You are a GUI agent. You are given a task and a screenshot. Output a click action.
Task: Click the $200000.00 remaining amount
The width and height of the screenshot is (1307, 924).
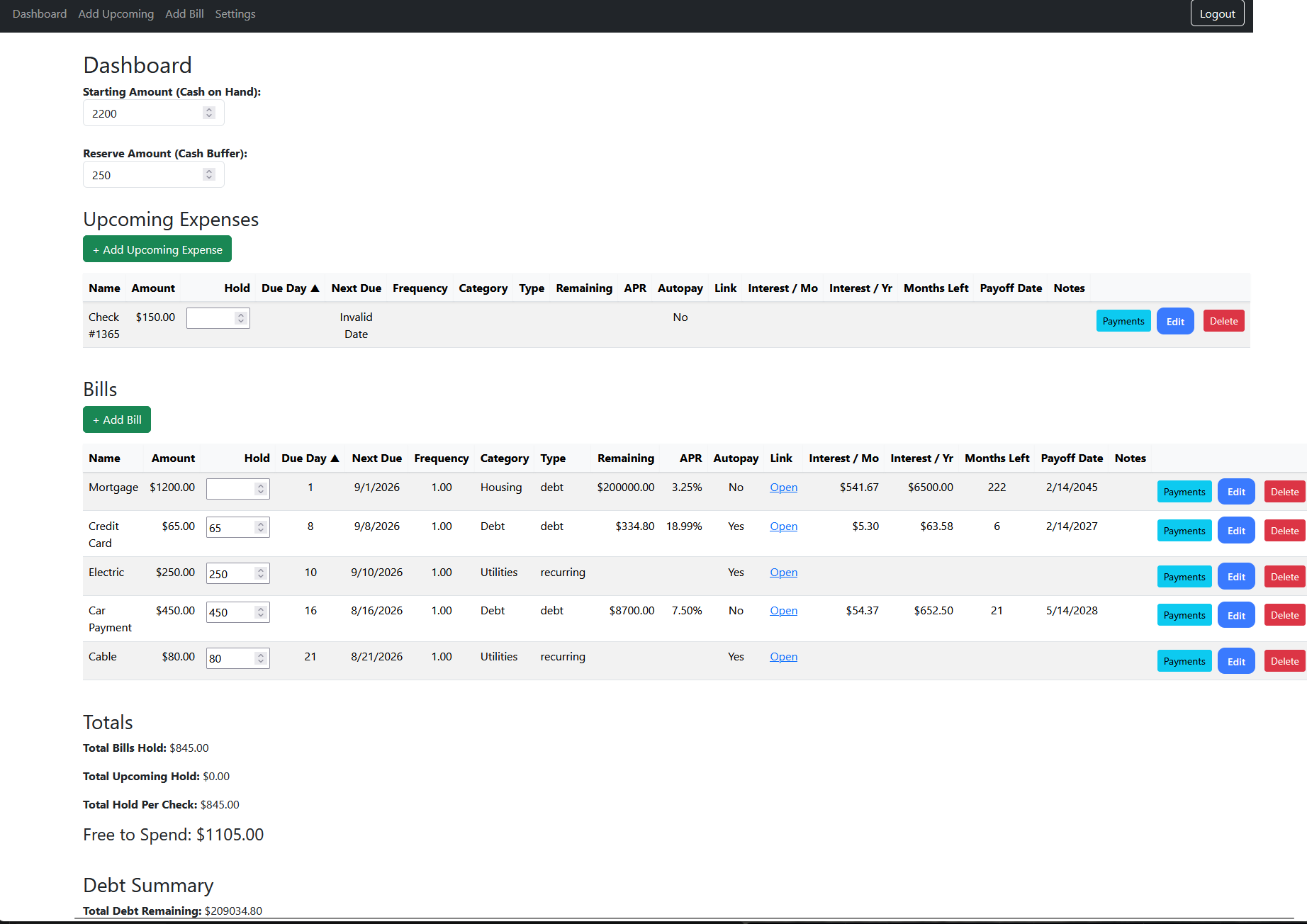626,488
